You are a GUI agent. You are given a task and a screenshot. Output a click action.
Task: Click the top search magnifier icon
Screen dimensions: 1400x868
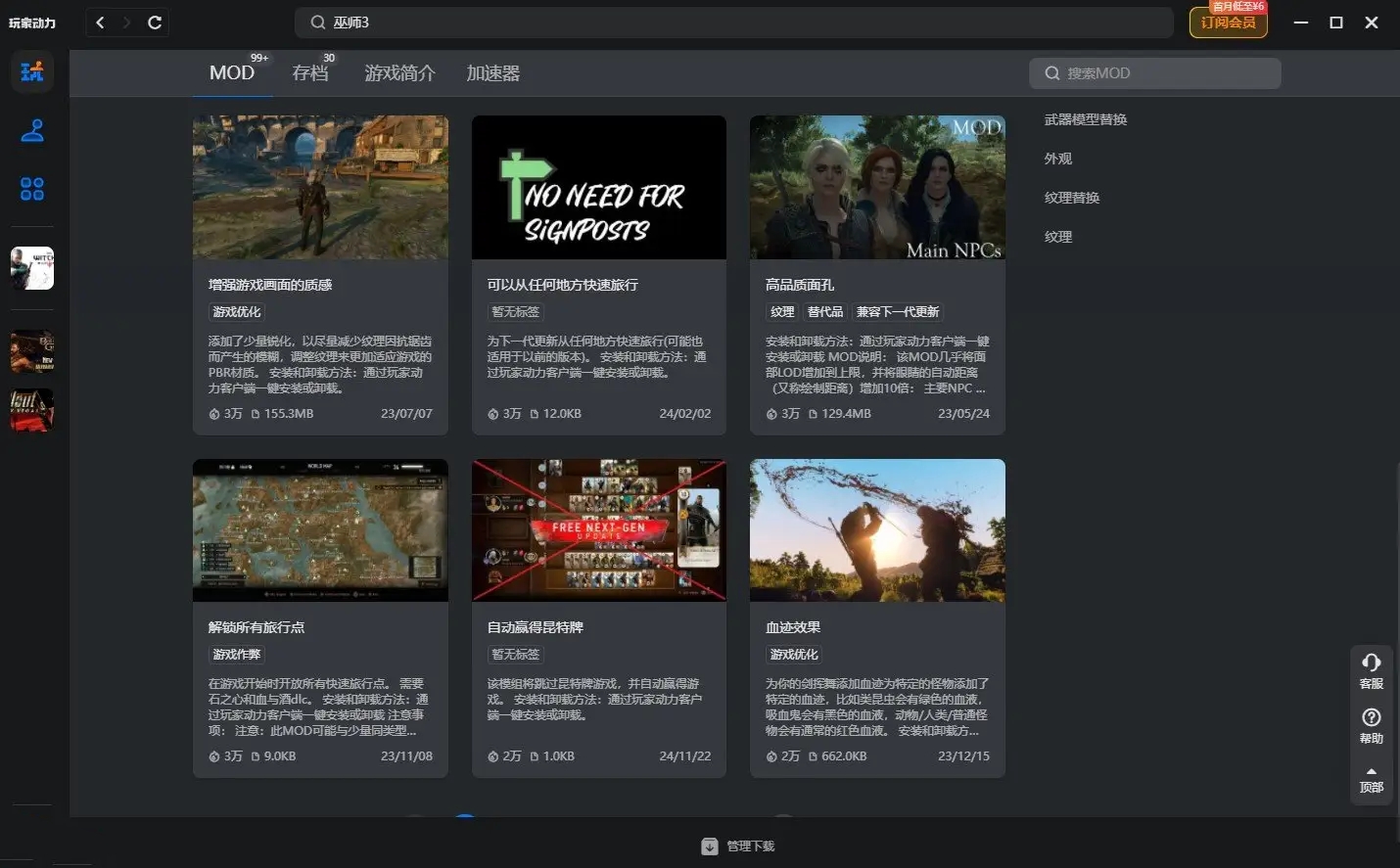point(317,23)
